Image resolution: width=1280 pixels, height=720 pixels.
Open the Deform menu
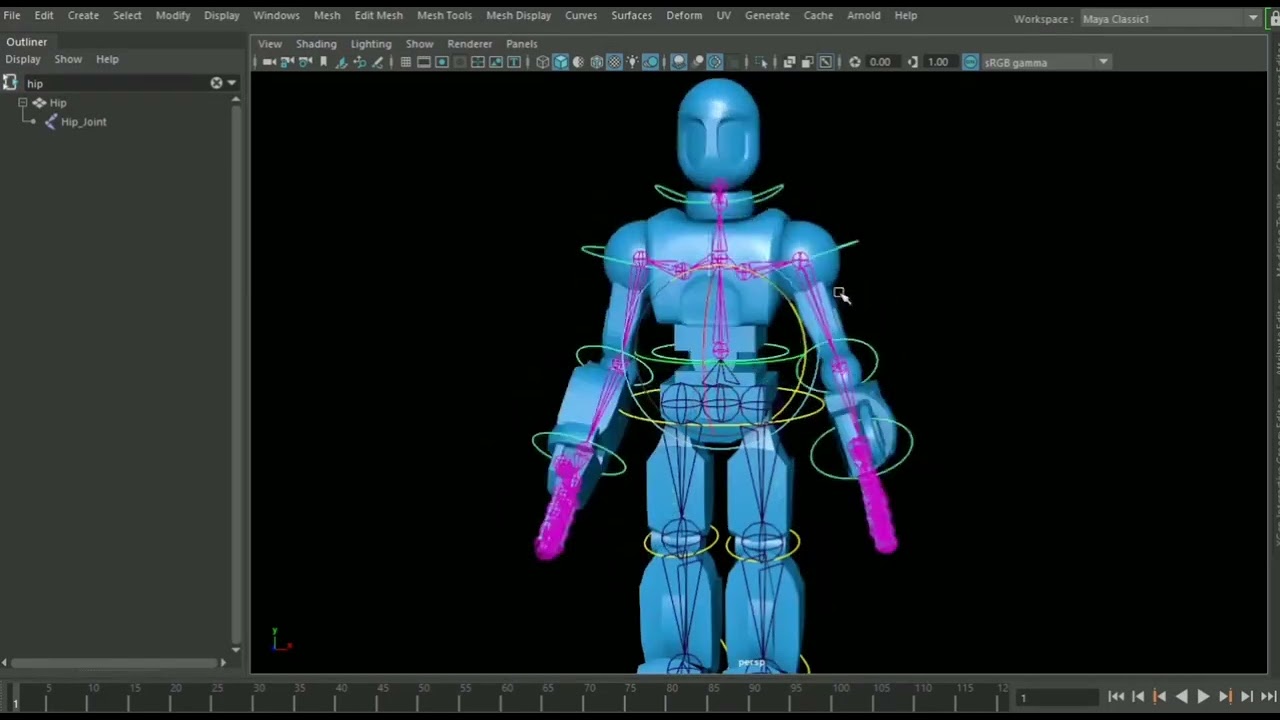click(x=684, y=15)
